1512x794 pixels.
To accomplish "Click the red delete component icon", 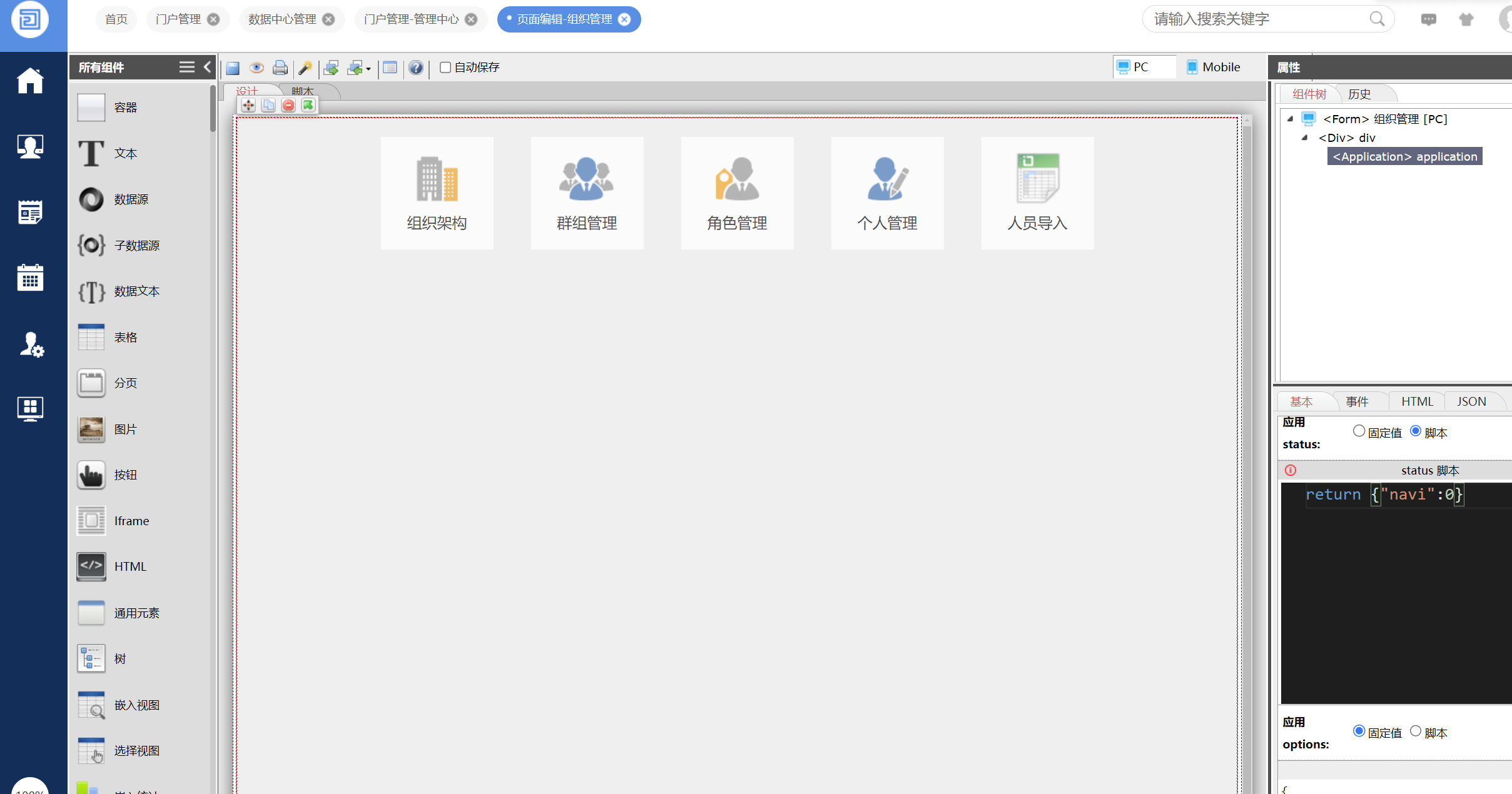I will tap(288, 105).
